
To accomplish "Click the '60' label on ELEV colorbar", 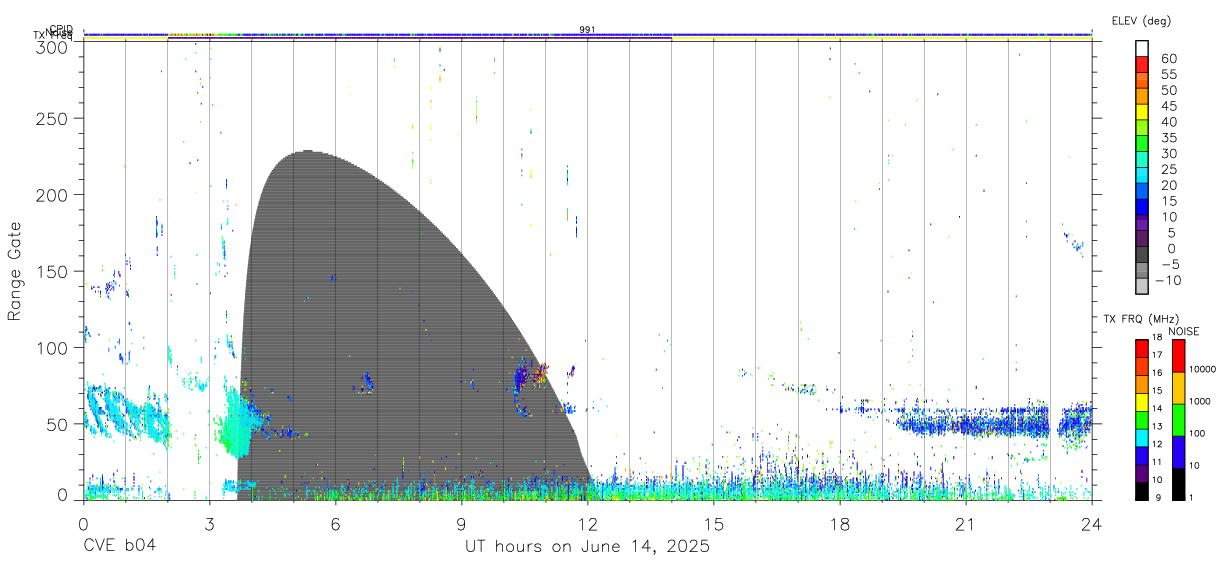I will (1168, 58).
